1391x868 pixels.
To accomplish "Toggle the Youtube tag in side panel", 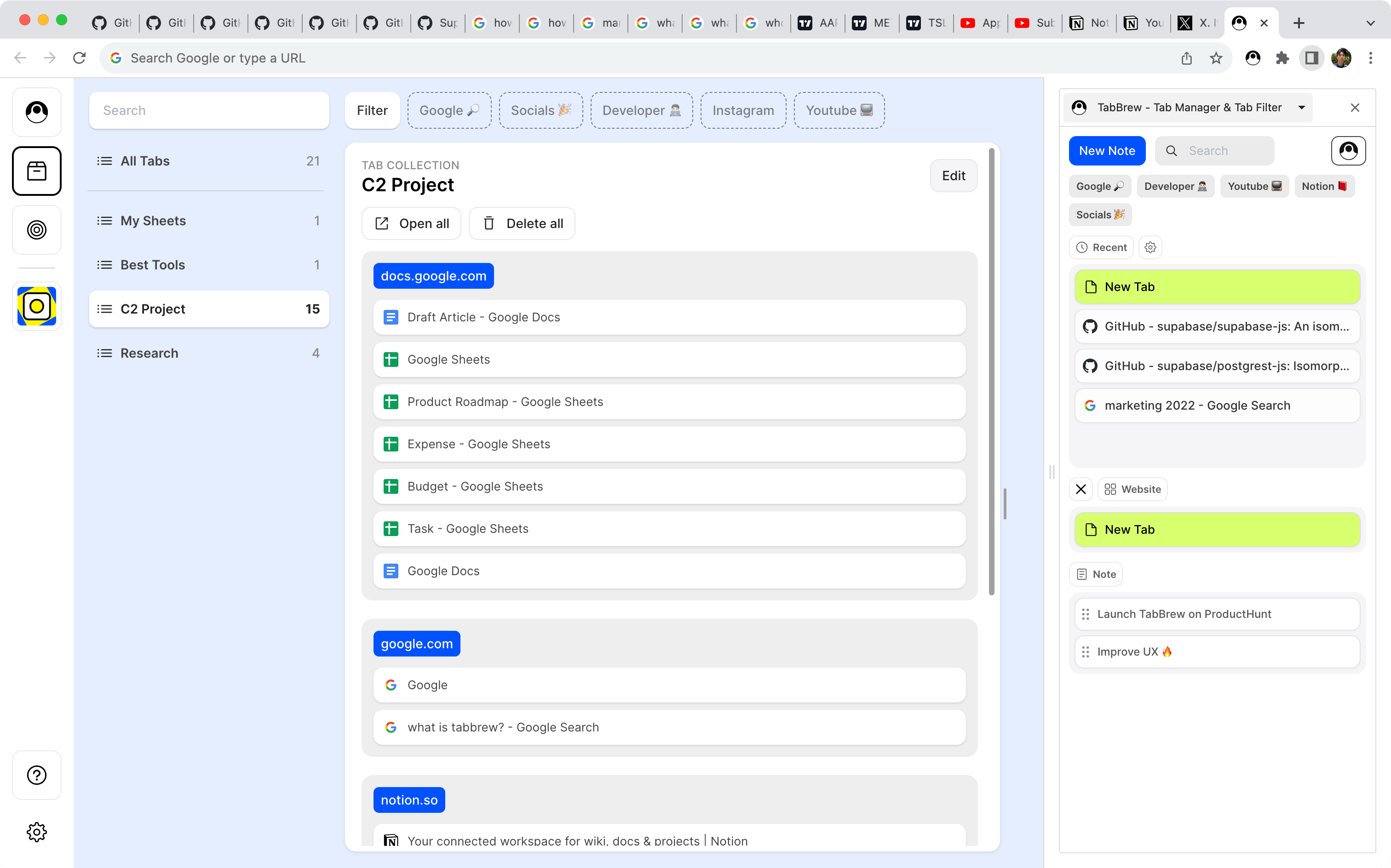I will (1254, 186).
